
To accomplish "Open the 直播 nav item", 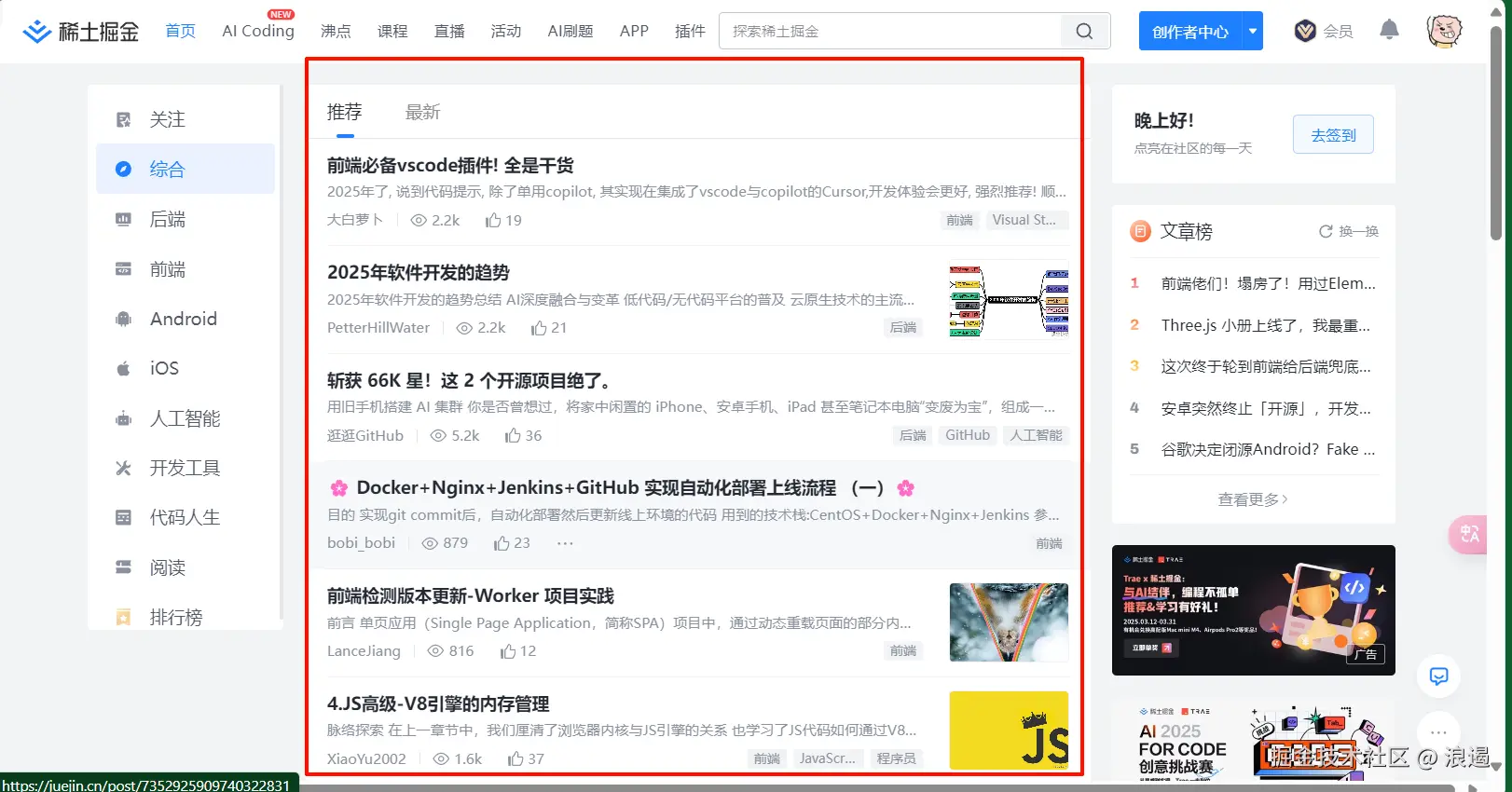I will click(x=449, y=31).
